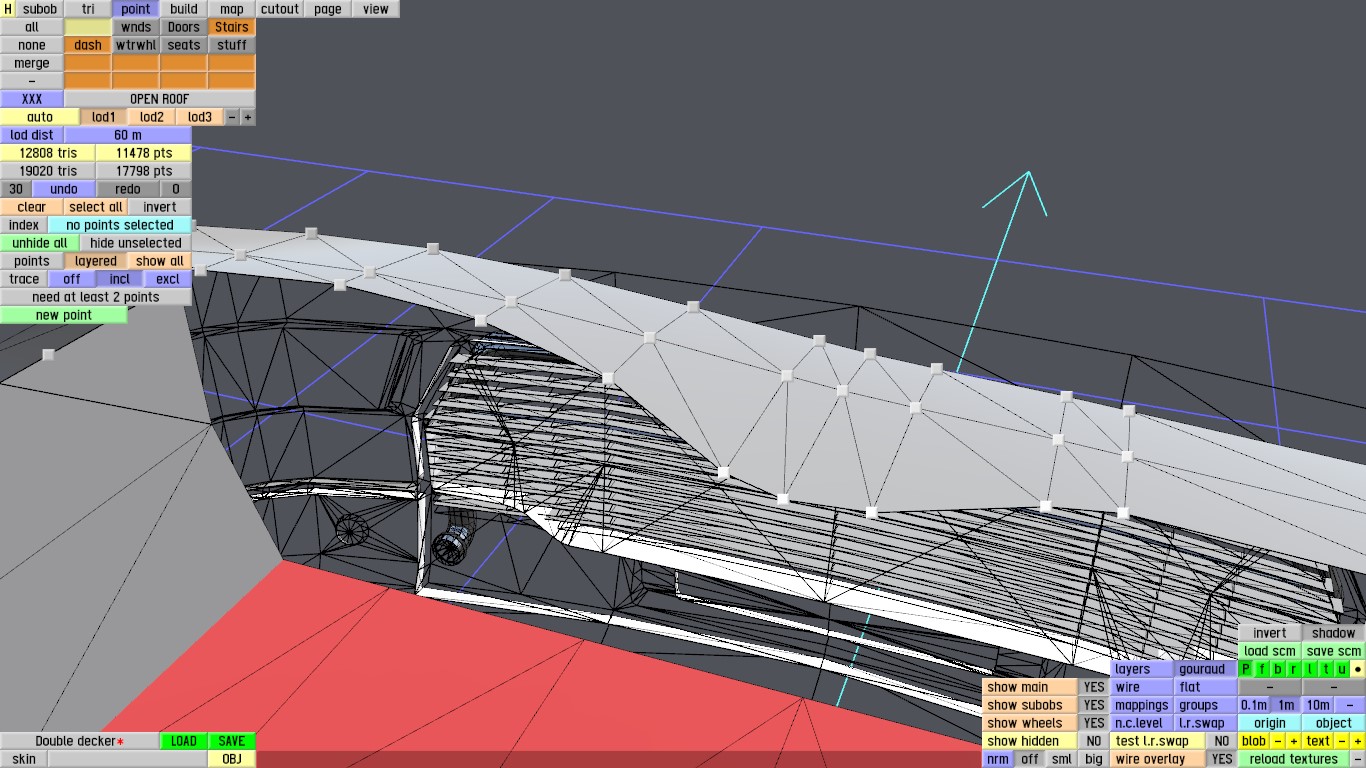Open the cutout tab
The image size is (1366, 768).
click(x=280, y=9)
